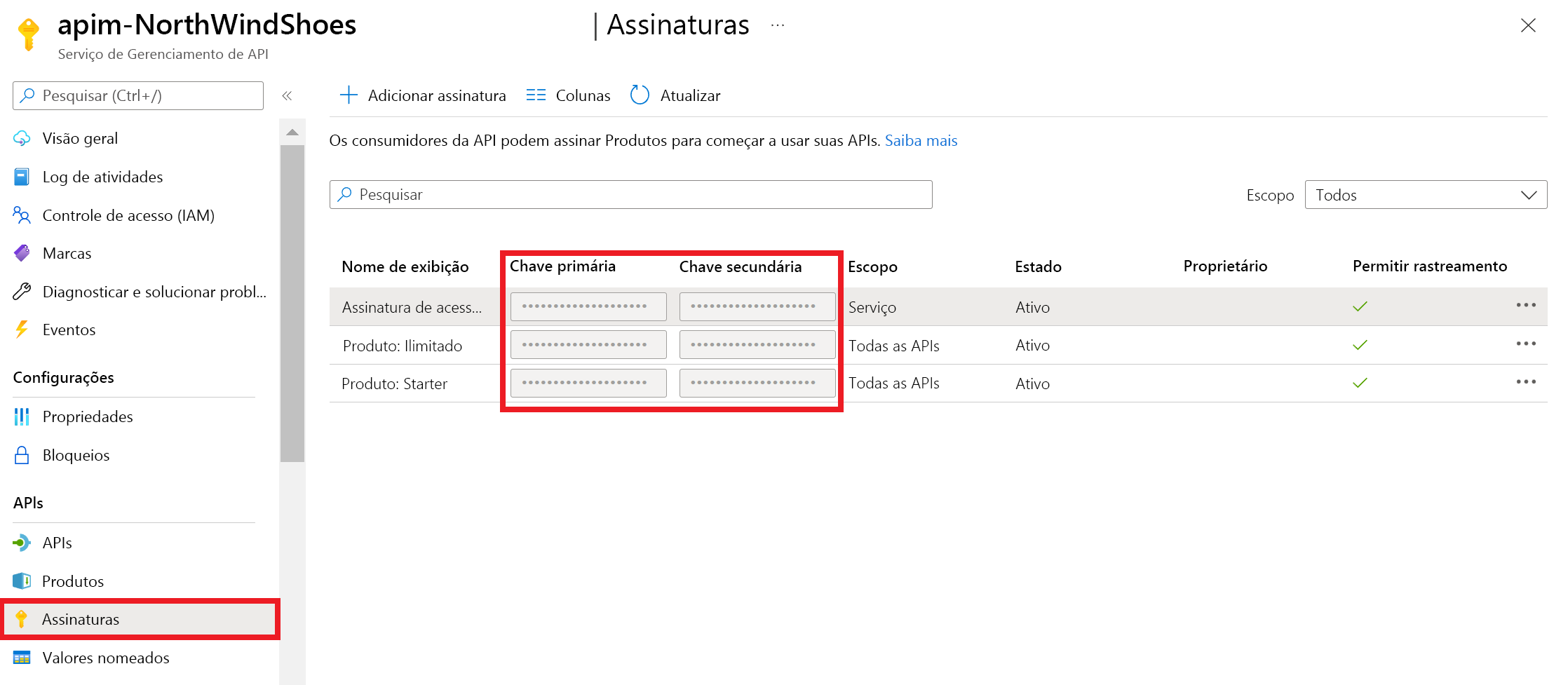Open Diagnosticar e solucionar problemas

tap(154, 292)
